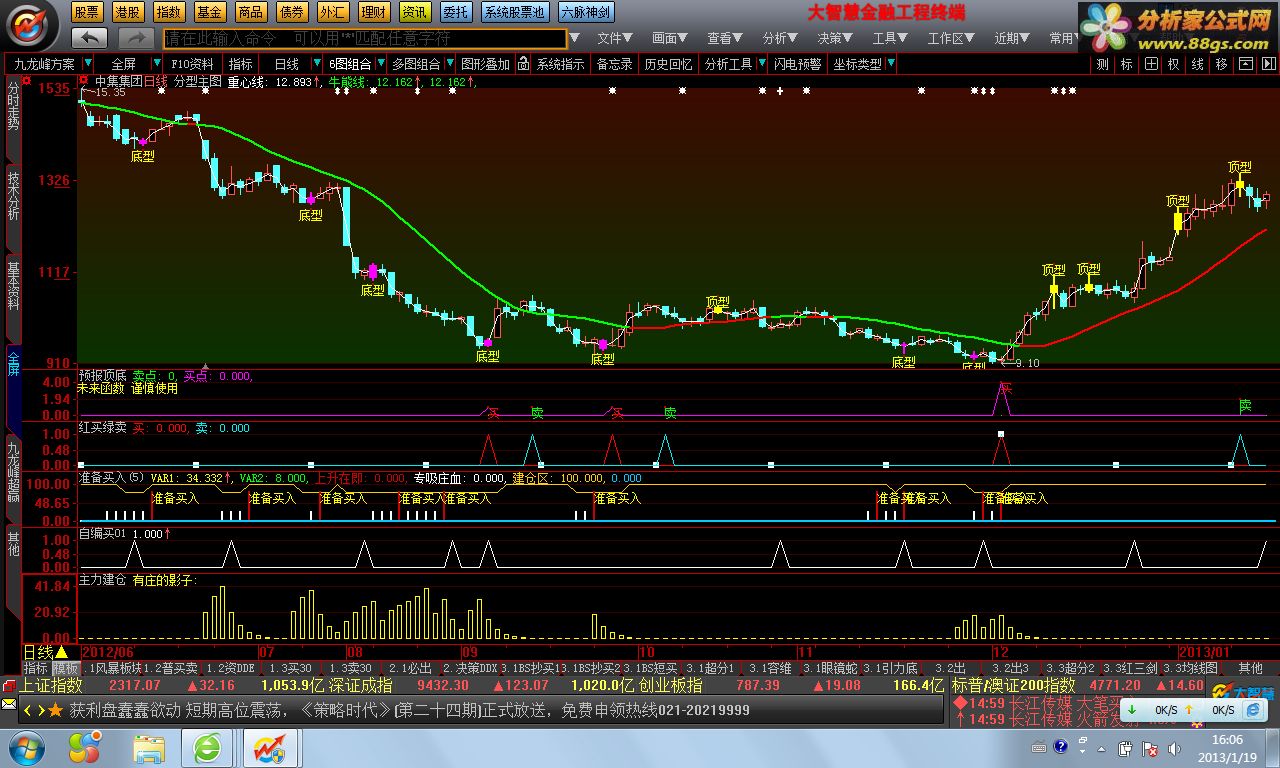Go back with the left arrow button
This screenshot has height=768, width=1280.
pyautogui.click(x=90, y=37)
